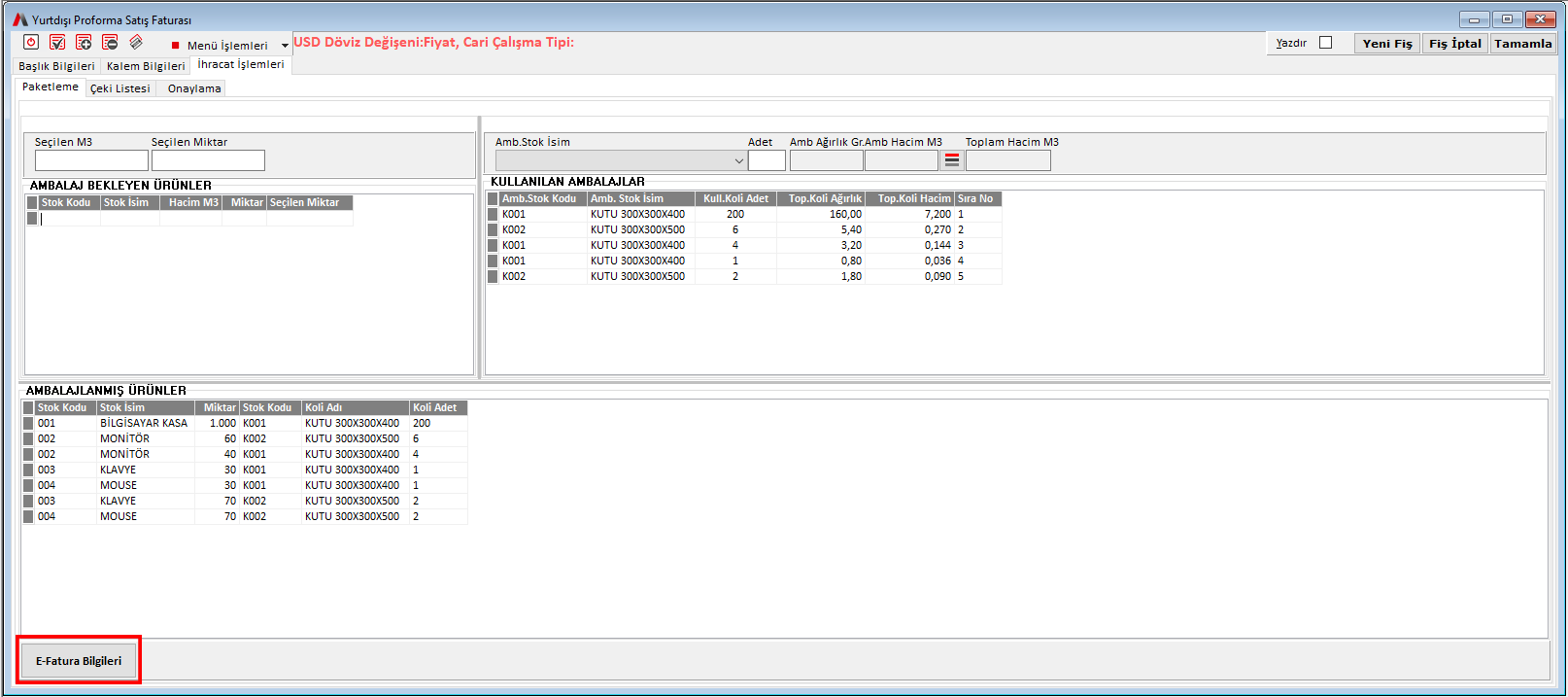
Task: Select MONİTÖR row with Miktar 60
Action: coord(245,439)
